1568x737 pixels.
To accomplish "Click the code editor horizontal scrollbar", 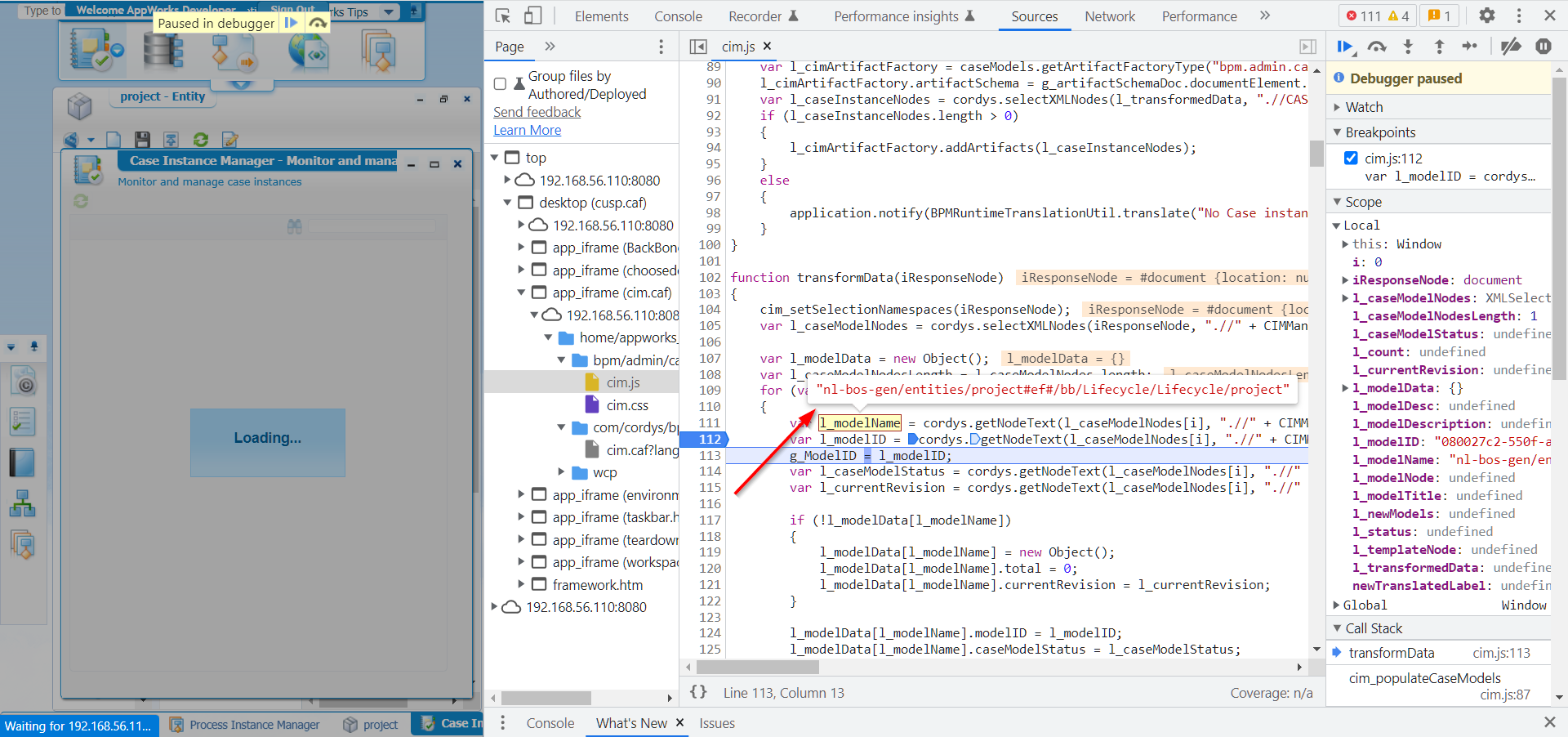I will coord(757,668).
